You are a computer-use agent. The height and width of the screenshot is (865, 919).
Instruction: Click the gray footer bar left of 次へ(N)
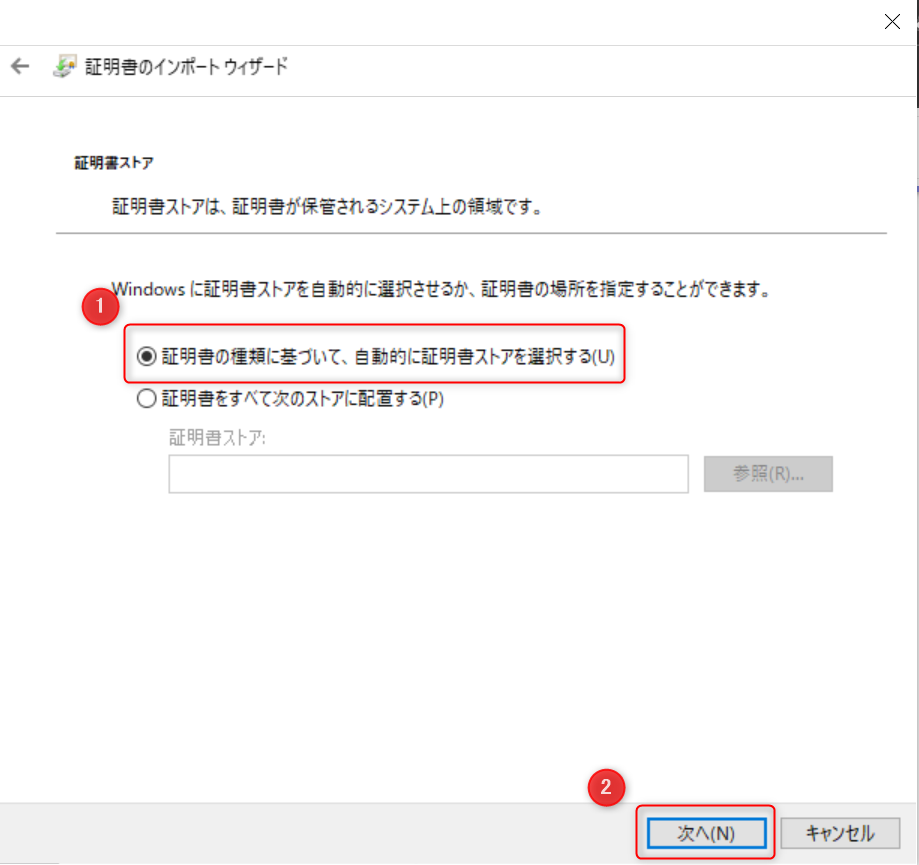300,833
